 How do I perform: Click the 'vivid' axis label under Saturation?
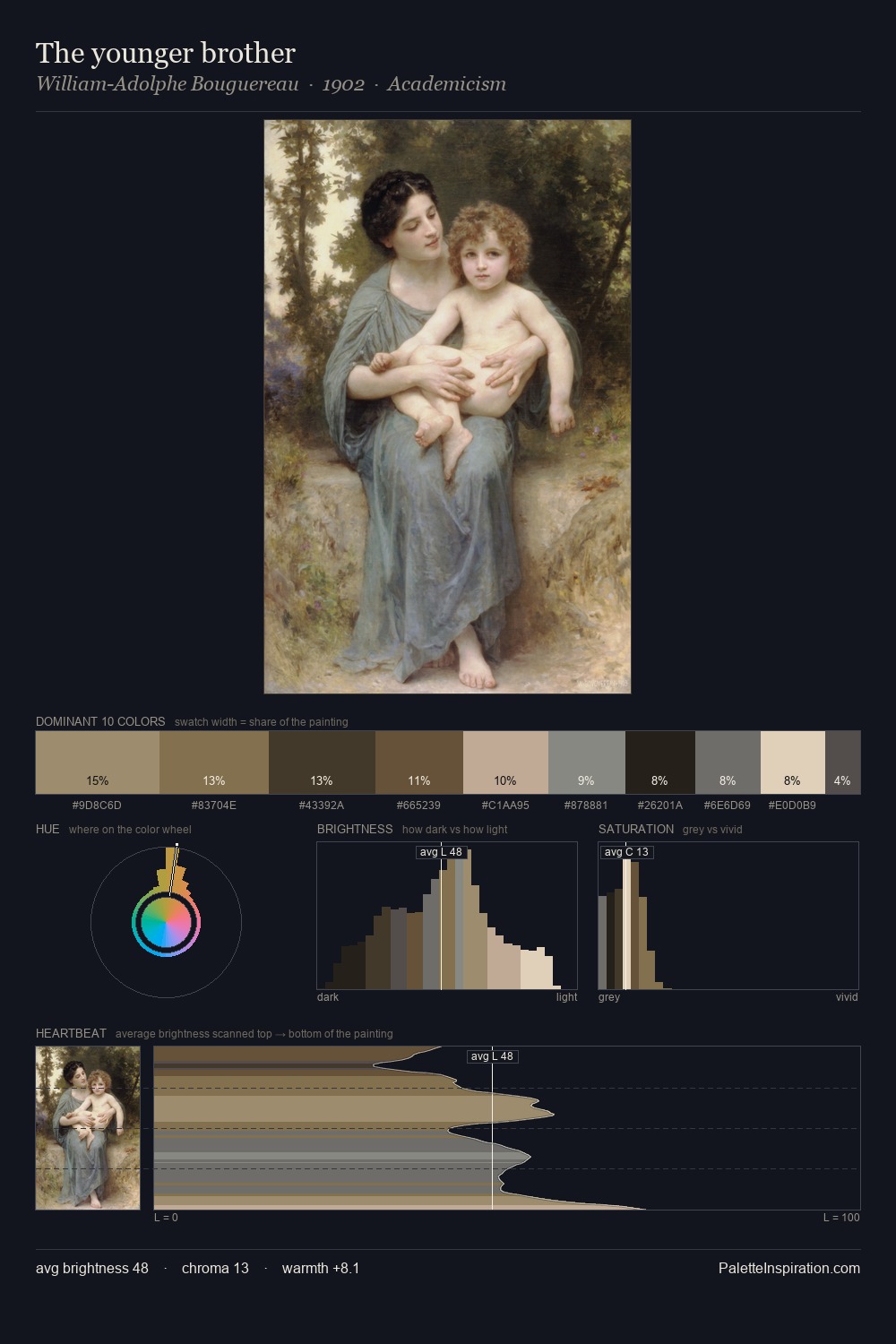[x=847, y=996]
